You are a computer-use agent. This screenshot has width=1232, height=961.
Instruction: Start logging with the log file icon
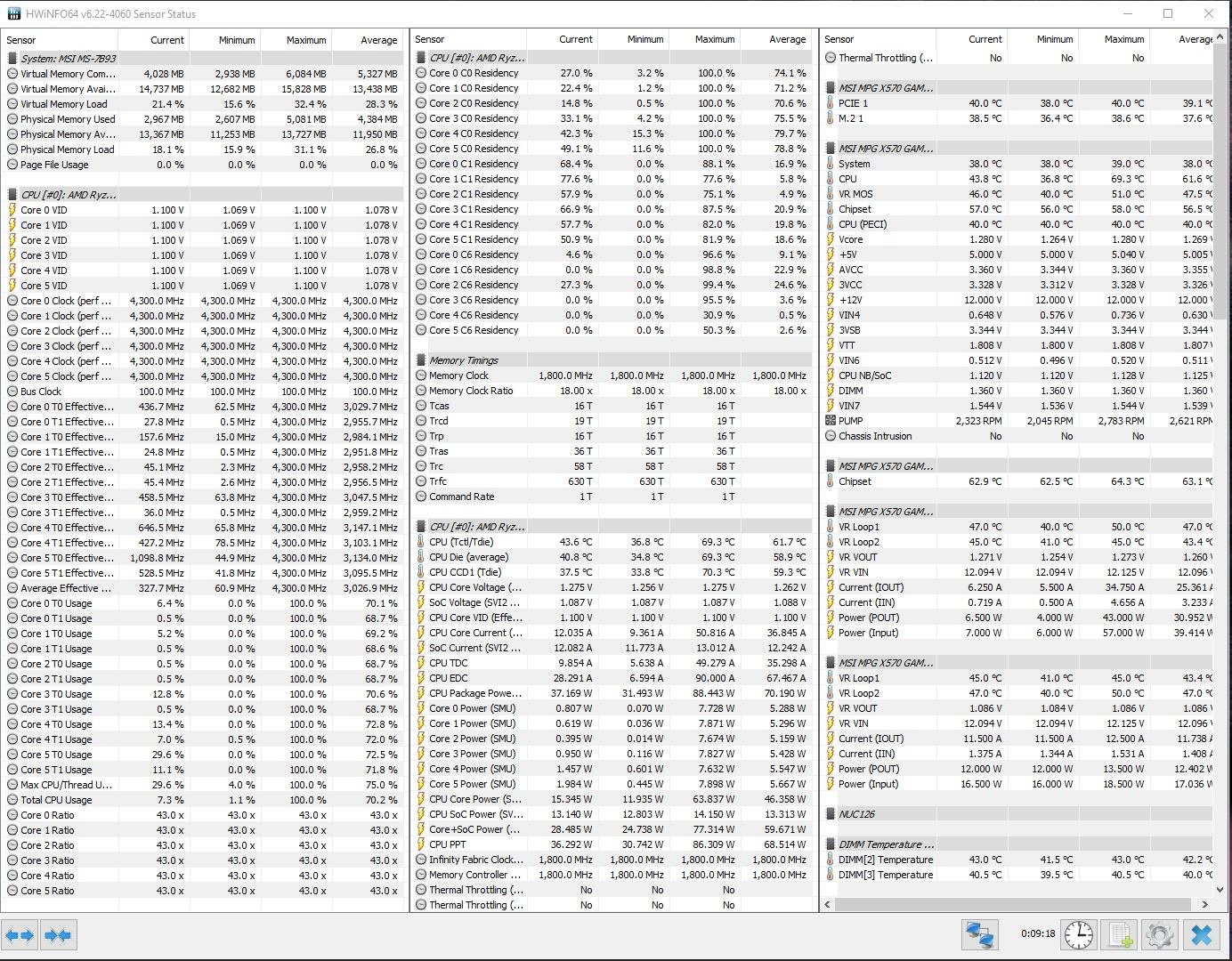pos(1119,935)
